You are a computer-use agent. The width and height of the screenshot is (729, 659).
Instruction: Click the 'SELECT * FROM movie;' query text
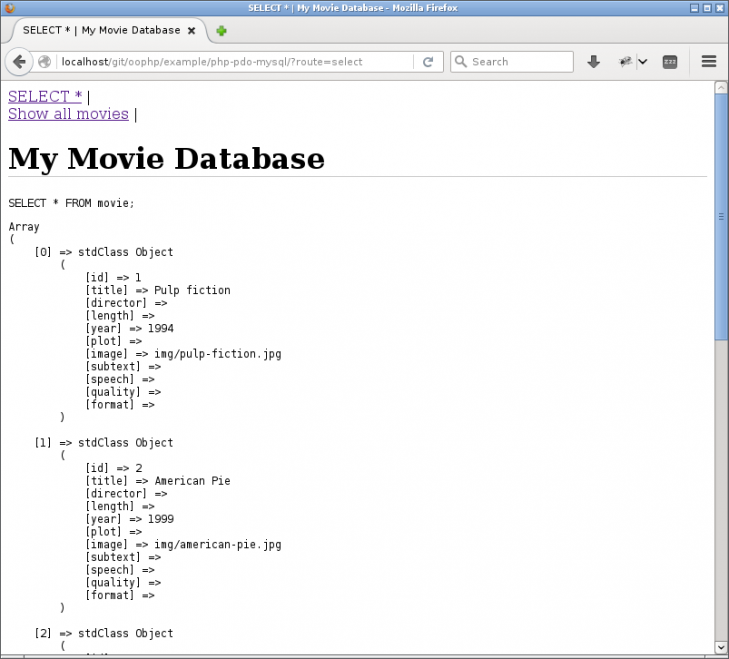[71, 203]
